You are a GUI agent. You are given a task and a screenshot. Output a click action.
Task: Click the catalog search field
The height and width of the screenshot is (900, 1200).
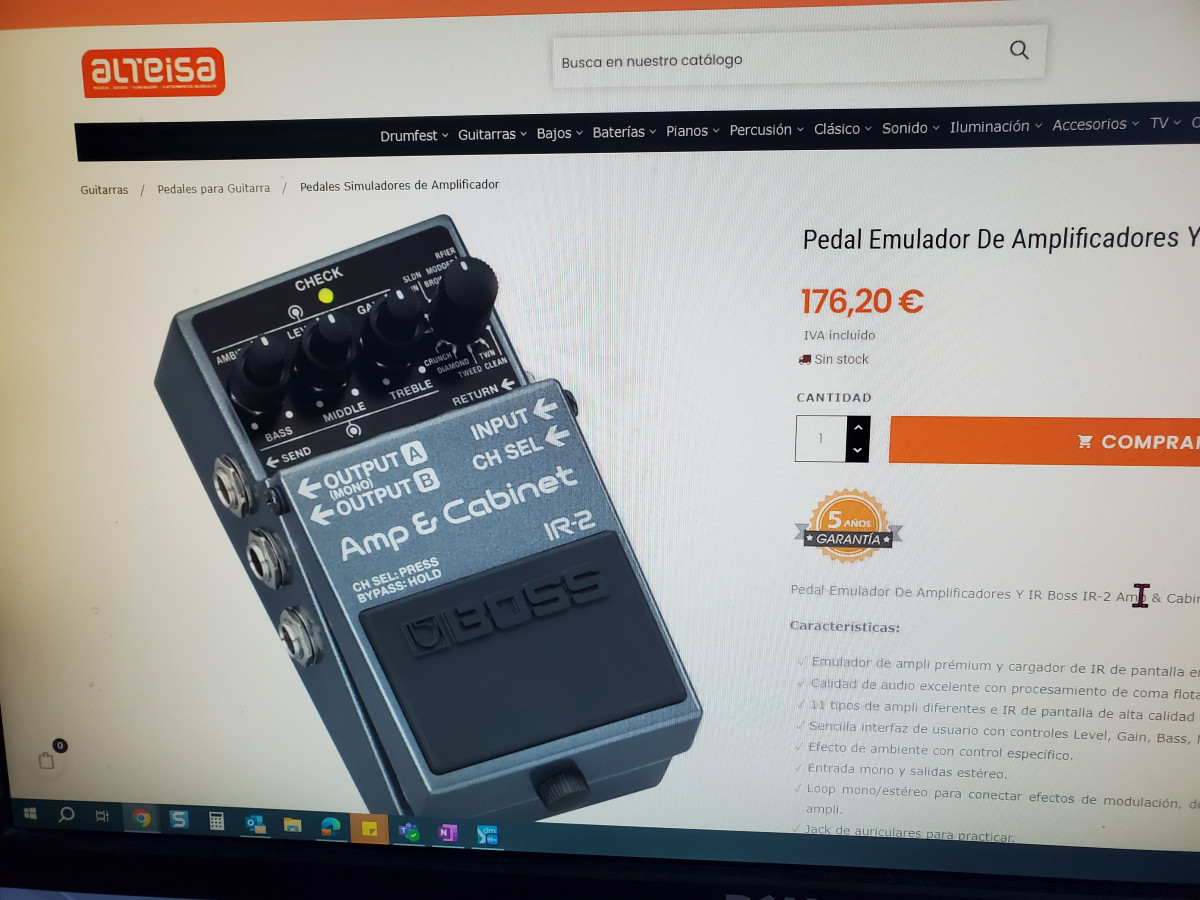tap(780, 59)
